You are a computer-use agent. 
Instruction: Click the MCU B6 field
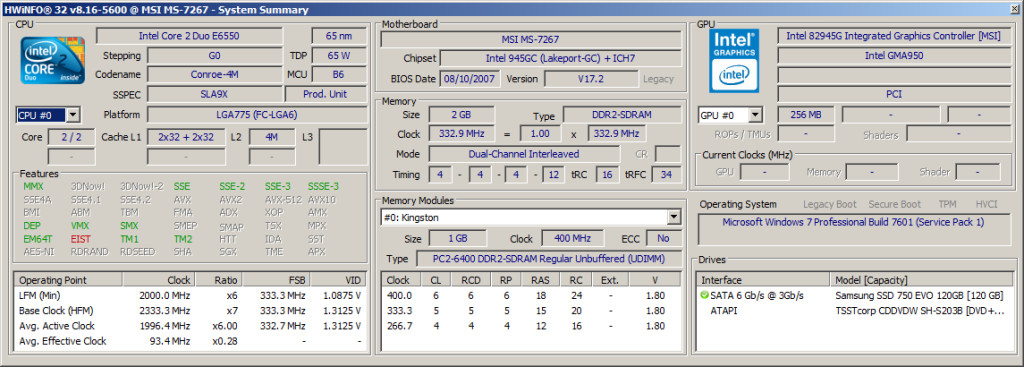[x=339, y=74]
